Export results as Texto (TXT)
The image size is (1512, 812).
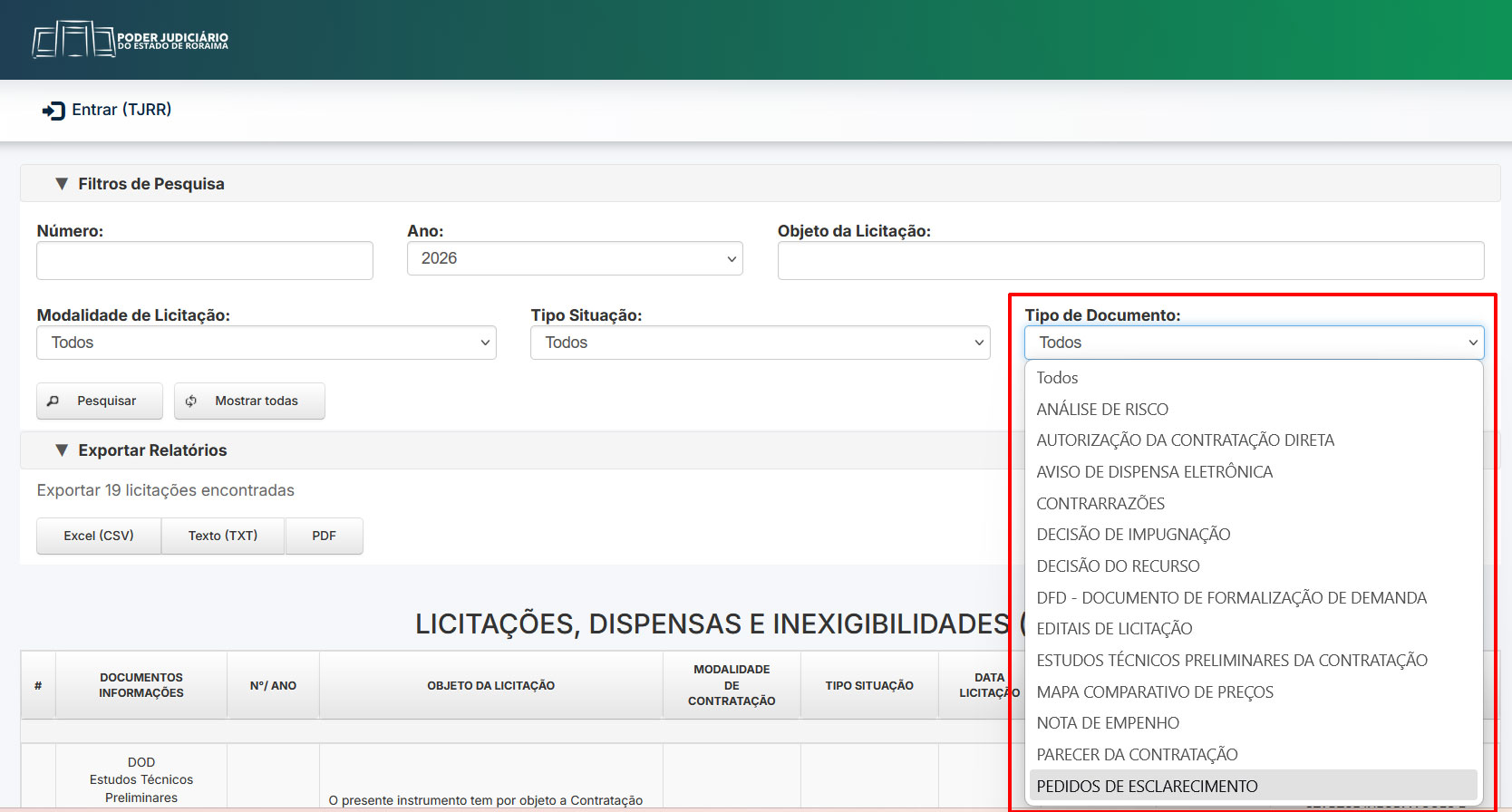(223, 536)
